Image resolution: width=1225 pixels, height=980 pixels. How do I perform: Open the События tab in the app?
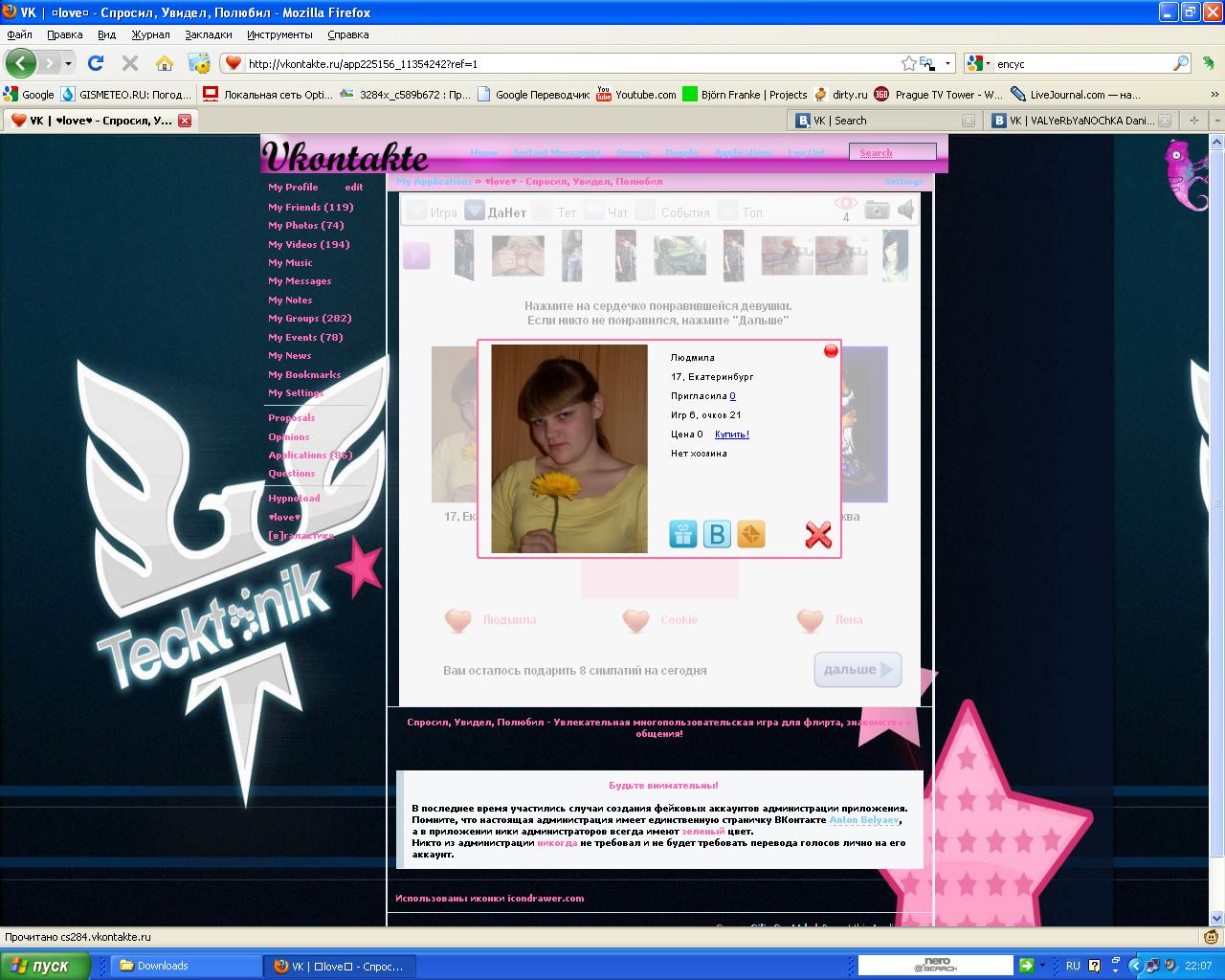click(673, 212)
